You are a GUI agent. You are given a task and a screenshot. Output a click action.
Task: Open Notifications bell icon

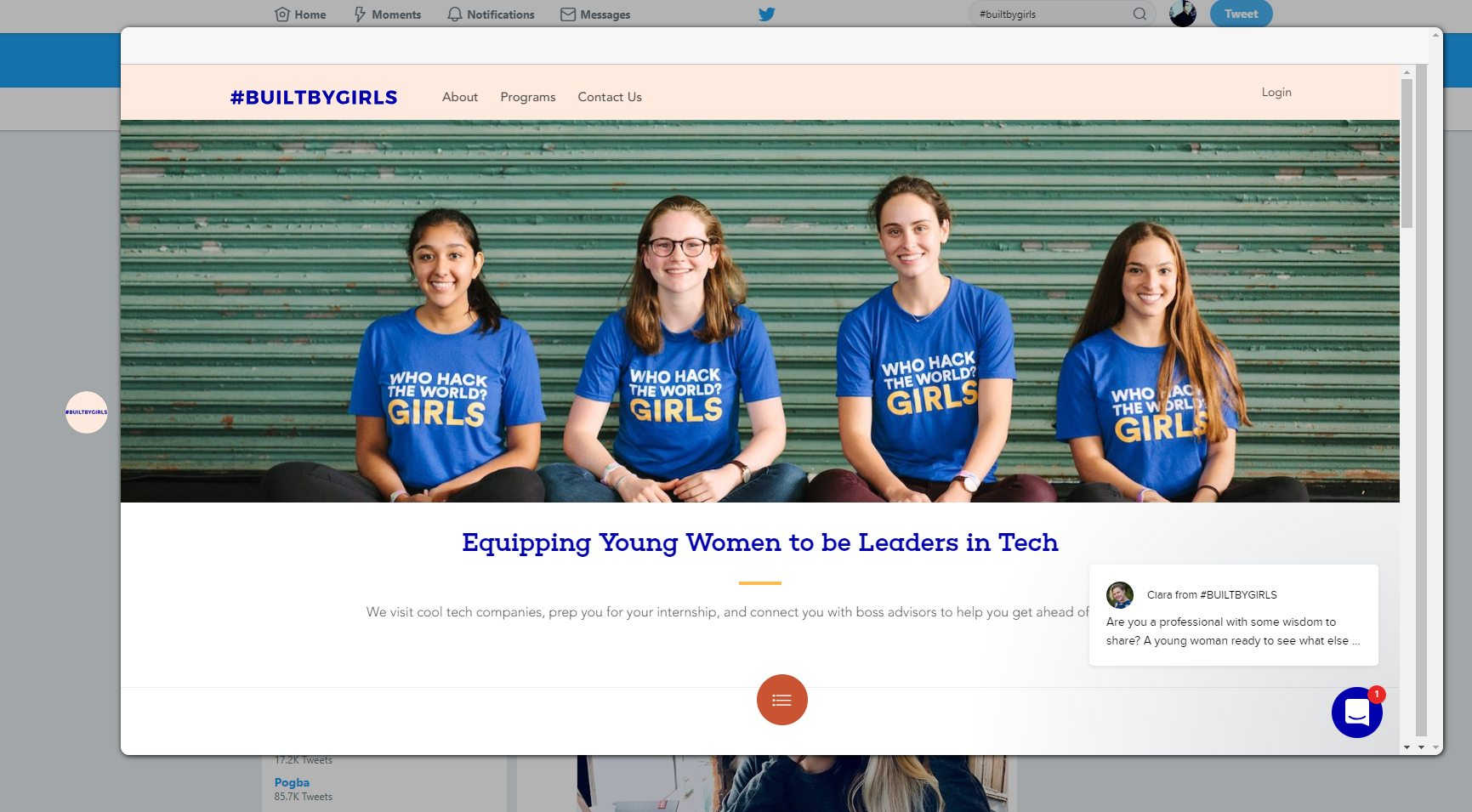(455, 14)
